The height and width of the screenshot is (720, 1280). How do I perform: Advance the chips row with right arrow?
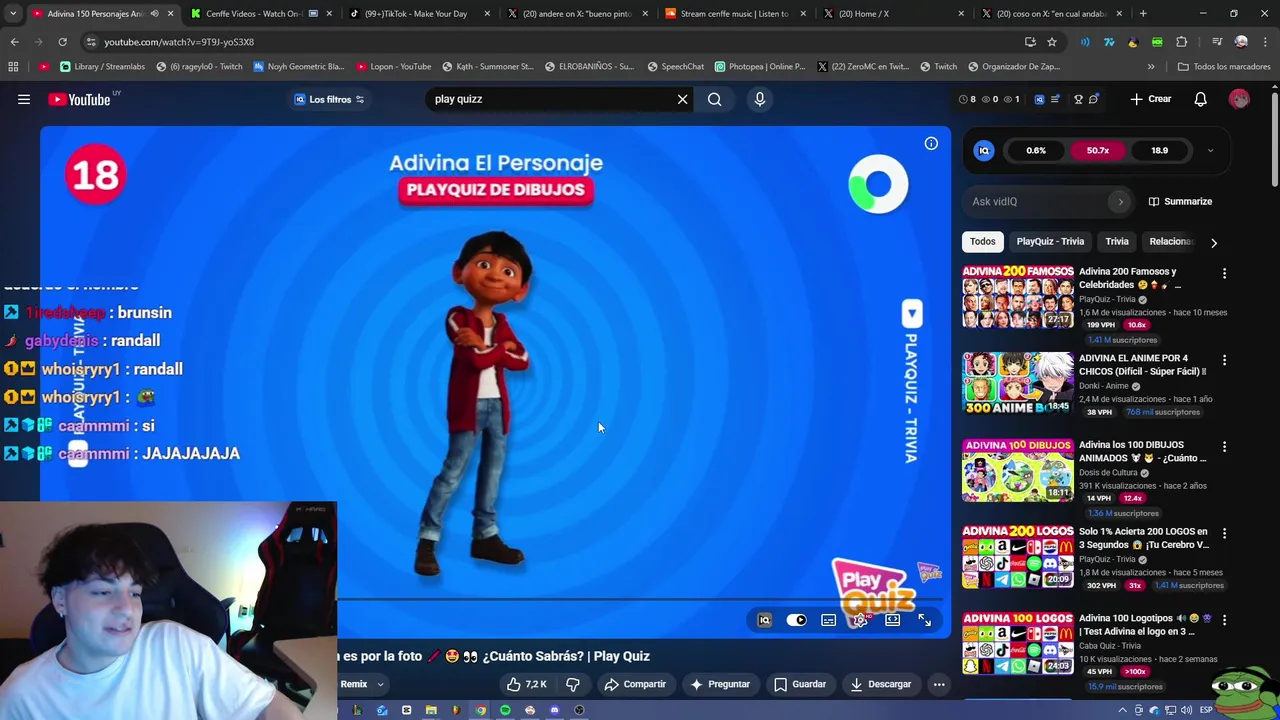1214,242
